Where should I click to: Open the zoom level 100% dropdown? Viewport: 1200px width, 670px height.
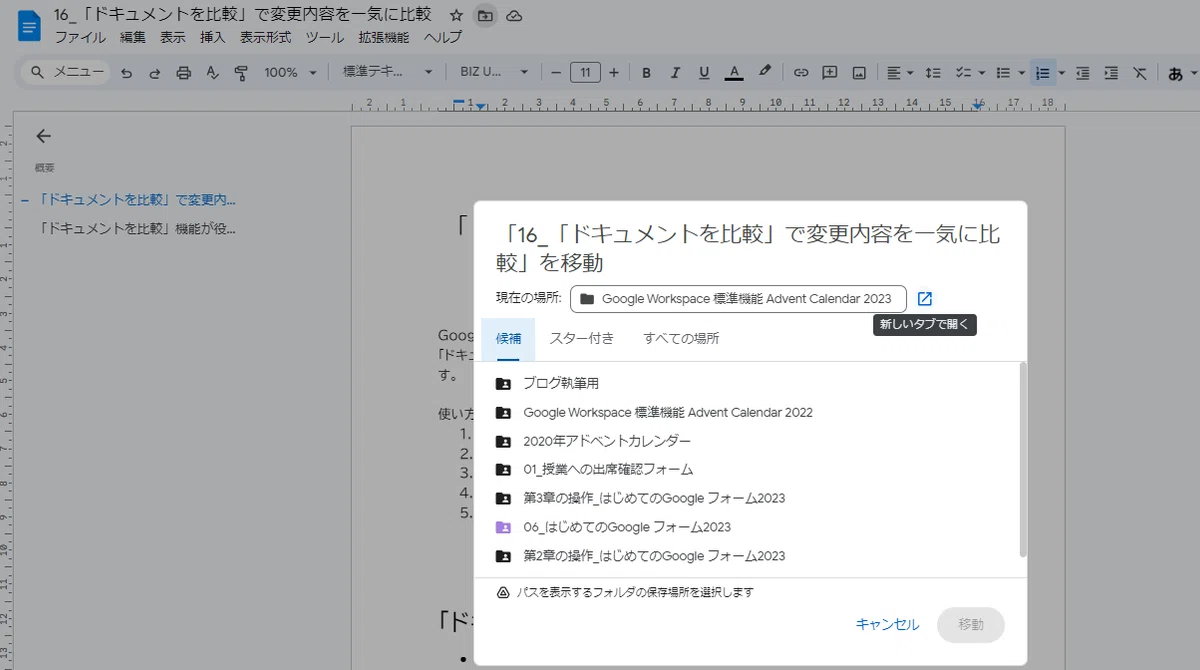(290, 72)
